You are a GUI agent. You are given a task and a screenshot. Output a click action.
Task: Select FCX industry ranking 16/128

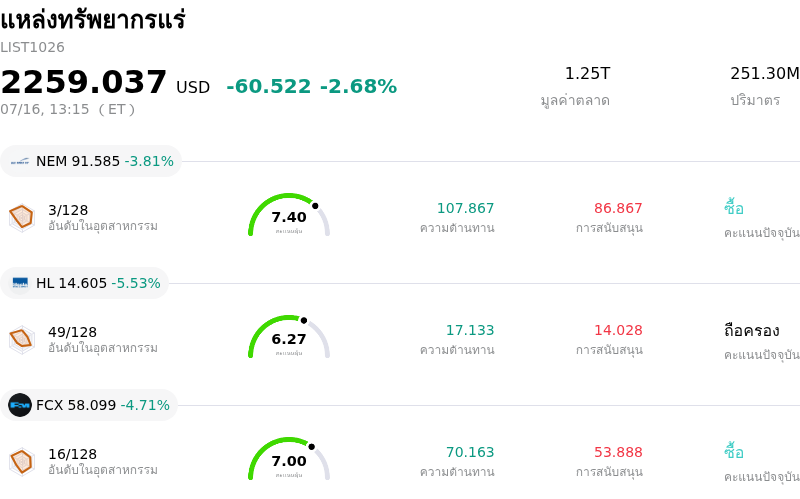[72, 454]
